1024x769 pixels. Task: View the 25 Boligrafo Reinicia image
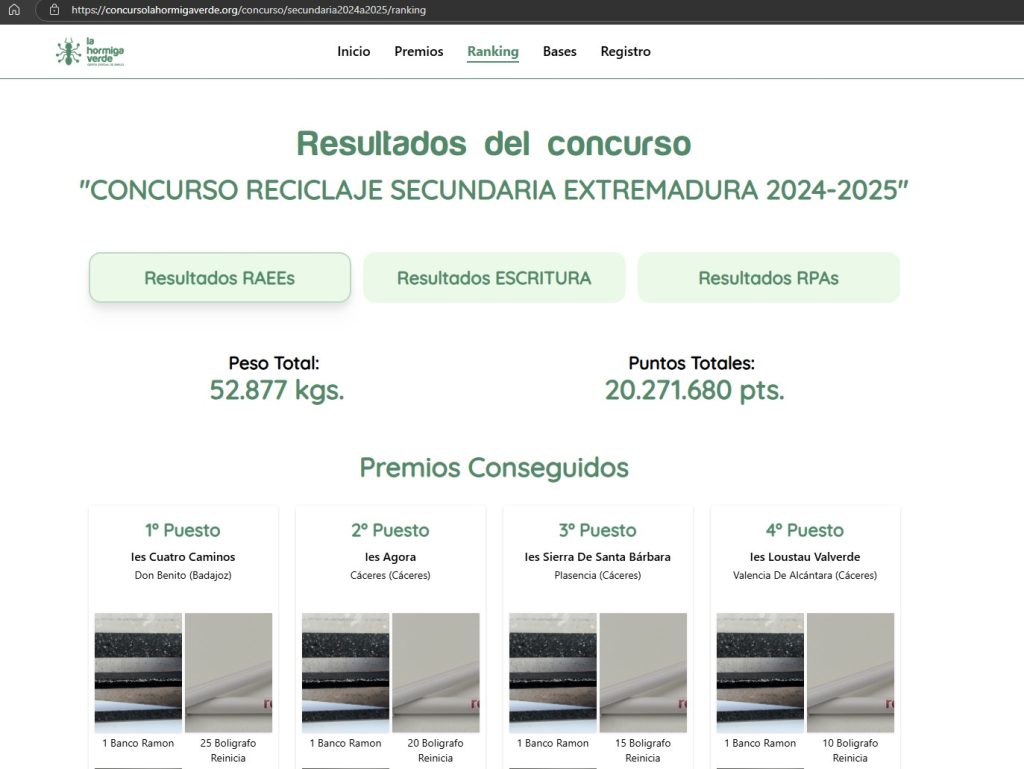tap(228, 672)
